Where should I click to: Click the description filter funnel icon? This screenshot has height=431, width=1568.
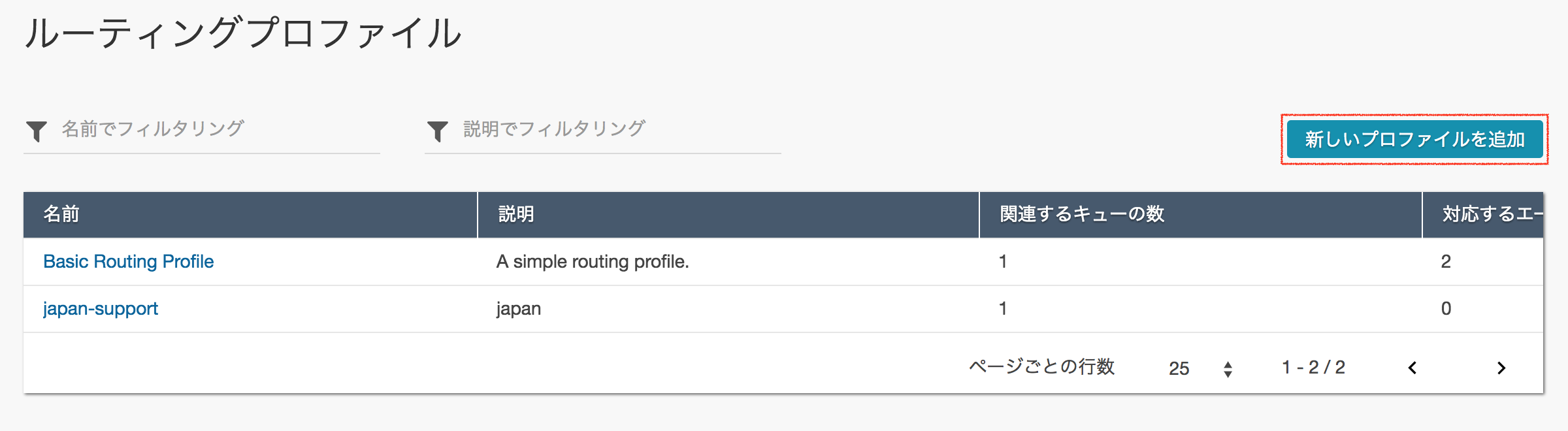point(438,129)
